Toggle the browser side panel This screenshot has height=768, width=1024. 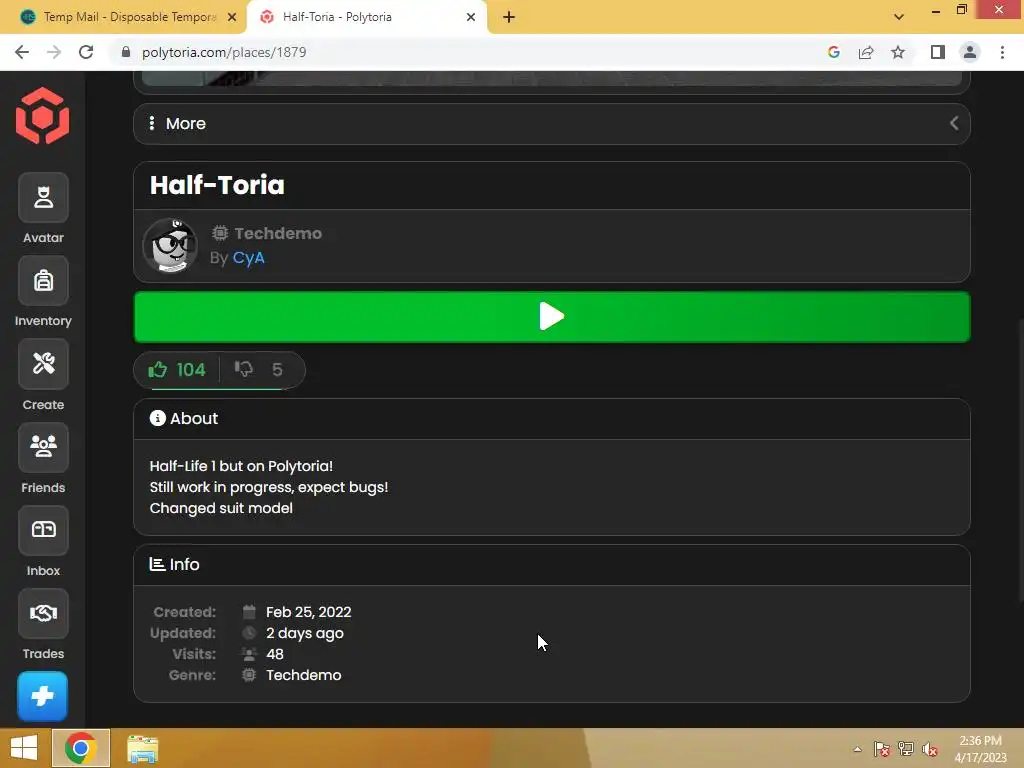(x=938, y=52)
